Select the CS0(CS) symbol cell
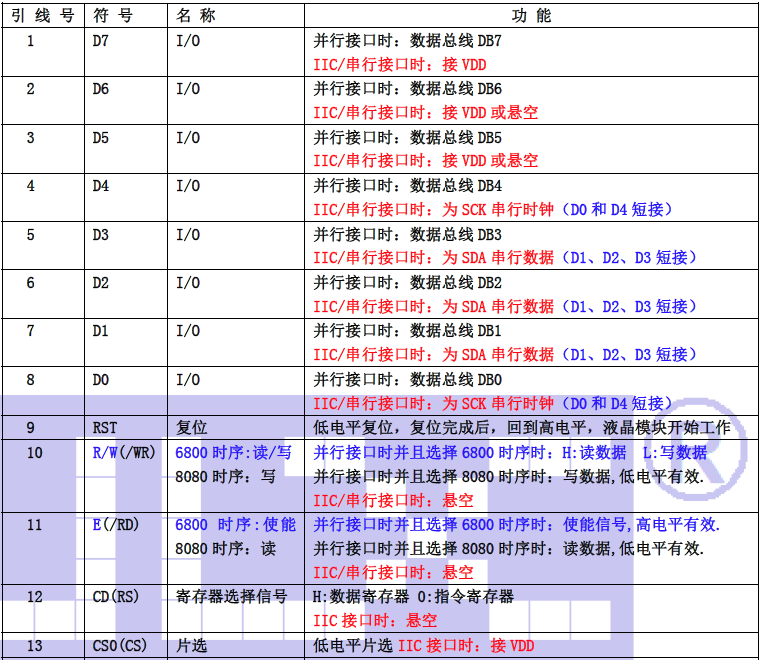 coord(119,646)
